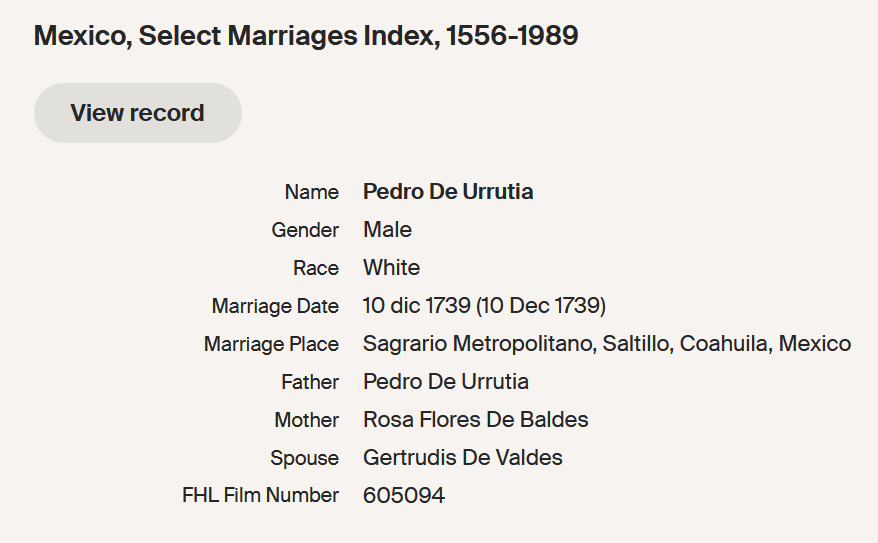This screenshot has width=878, height=543.
Task: Click the film number 605094
Action: coord(403,496)
